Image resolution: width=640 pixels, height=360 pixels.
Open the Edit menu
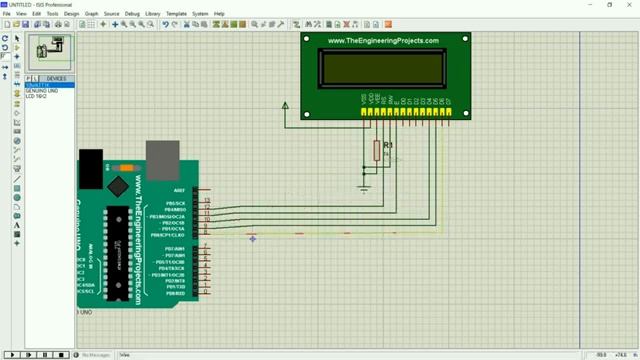[x=37, y=13]
